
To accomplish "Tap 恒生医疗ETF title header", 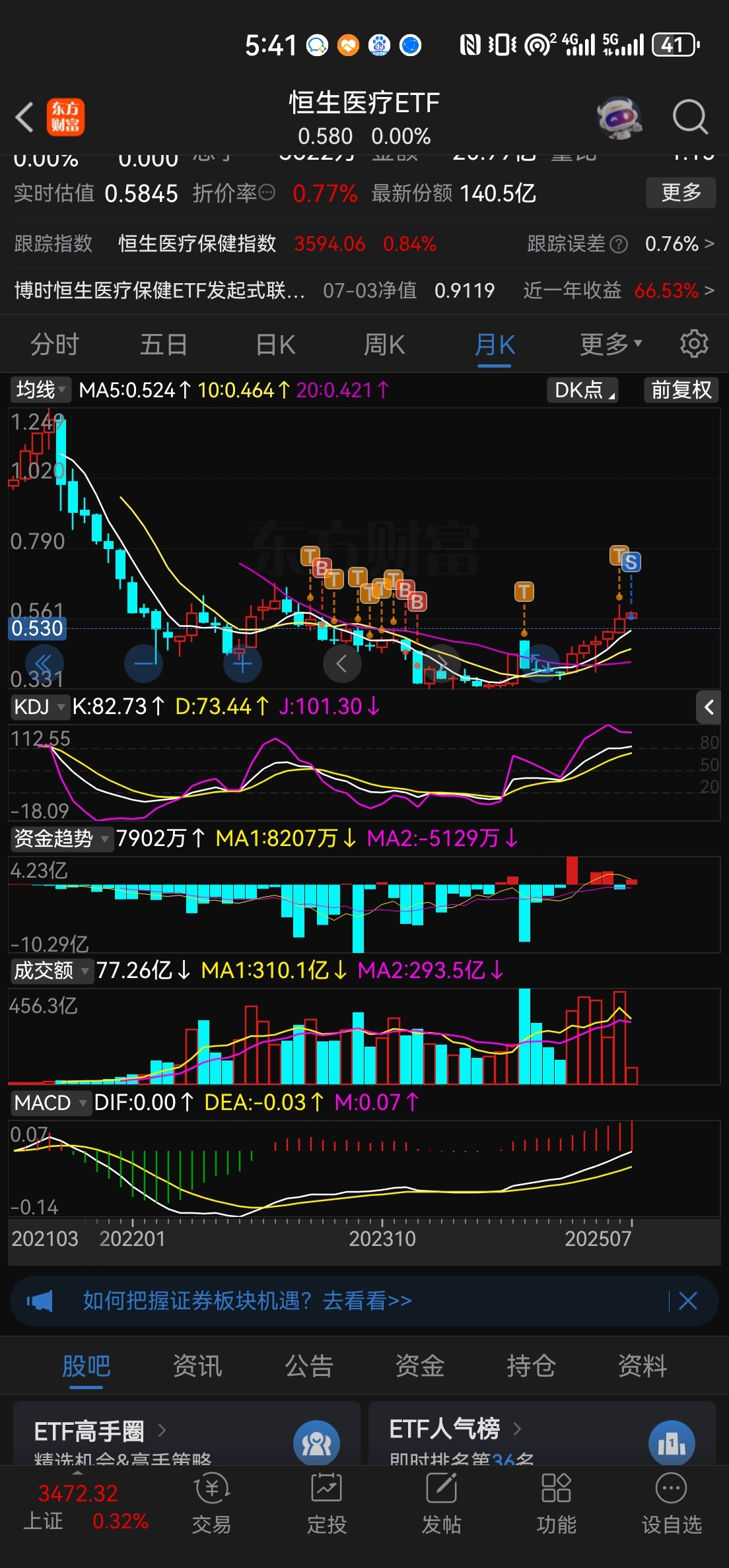I will [x=364, y=103].
